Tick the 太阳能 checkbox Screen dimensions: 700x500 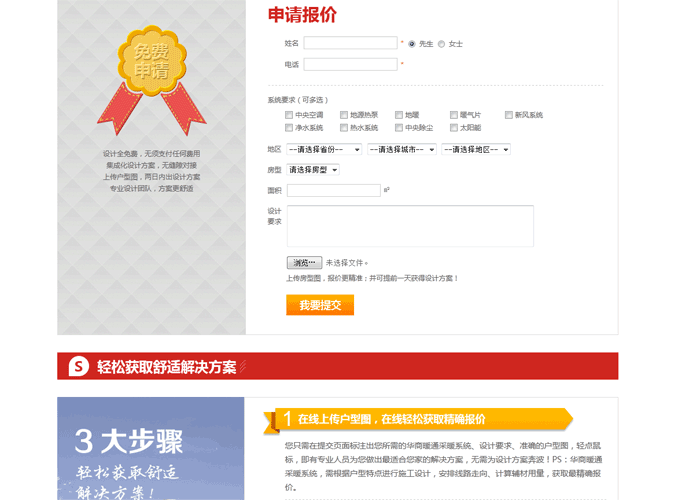(x=454, y=128)
